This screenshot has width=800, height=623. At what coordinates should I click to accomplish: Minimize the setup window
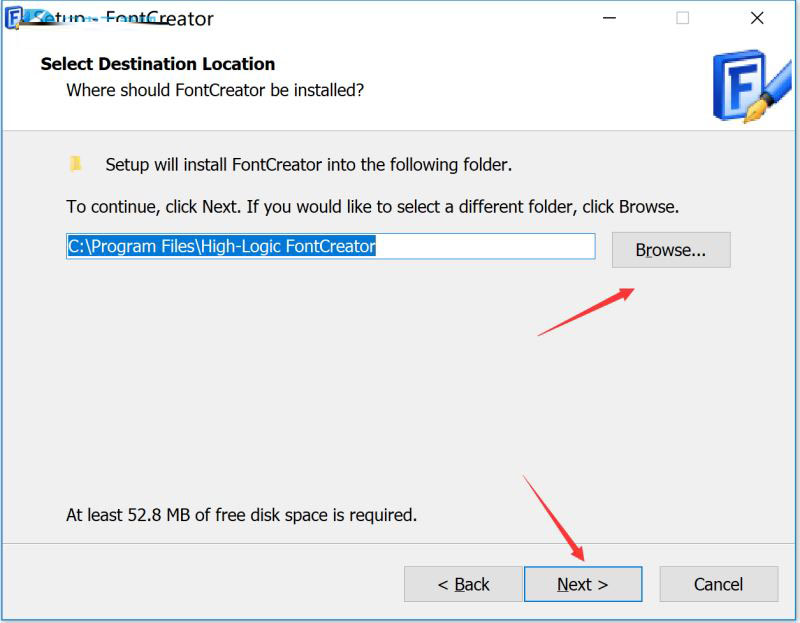pyautogui.click(x=609, y=18)
